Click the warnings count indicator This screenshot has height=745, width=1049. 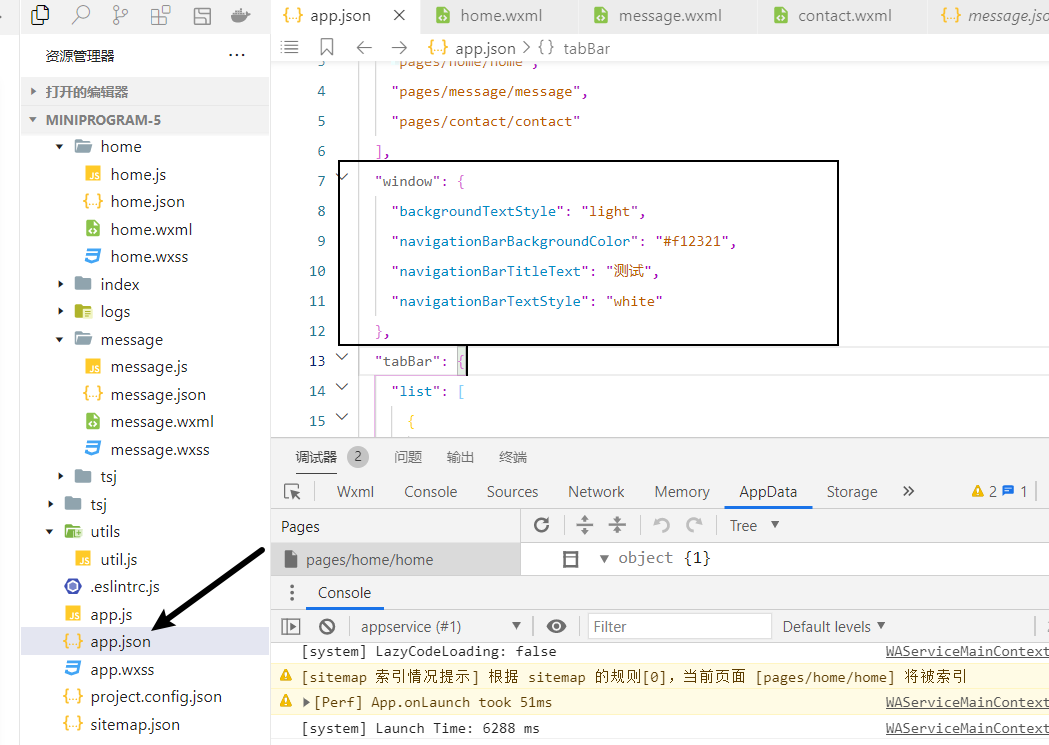[x=983, y=492]
